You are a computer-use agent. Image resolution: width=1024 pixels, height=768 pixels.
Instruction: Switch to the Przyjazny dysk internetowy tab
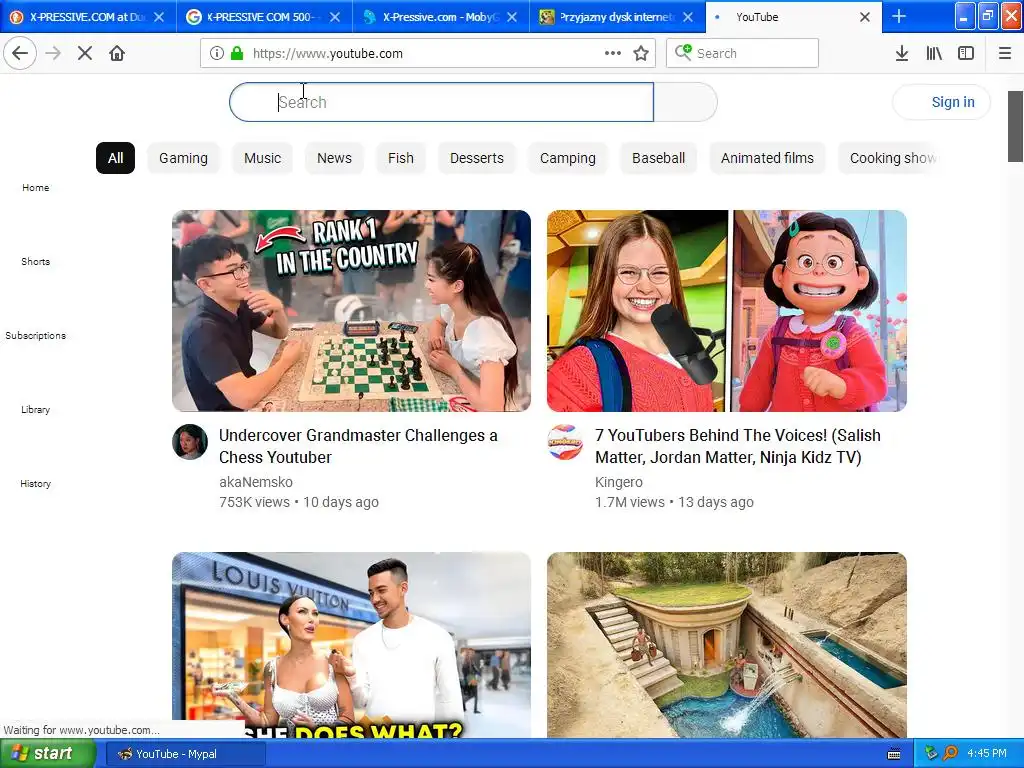pyautogui.click(x=617, y=17)
